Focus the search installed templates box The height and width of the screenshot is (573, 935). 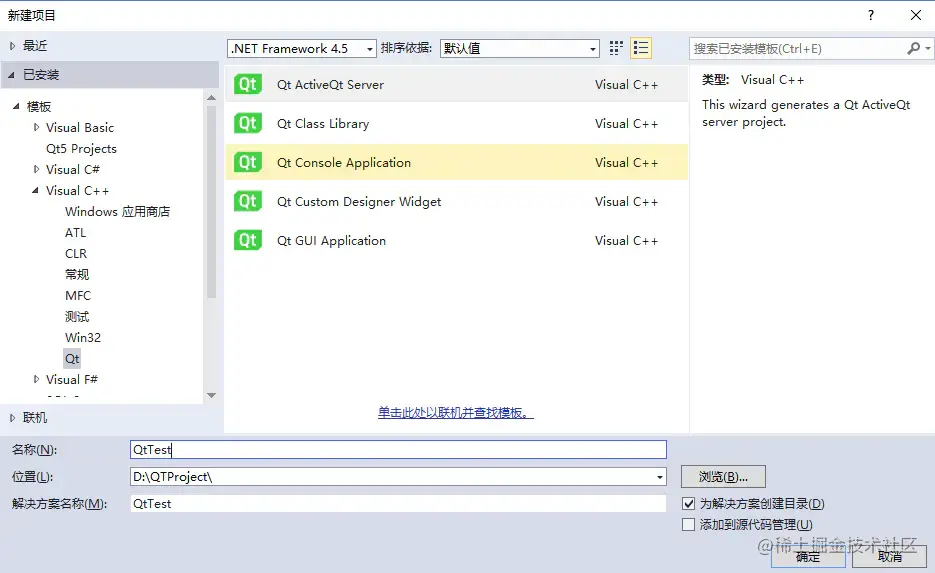(798, 48)
